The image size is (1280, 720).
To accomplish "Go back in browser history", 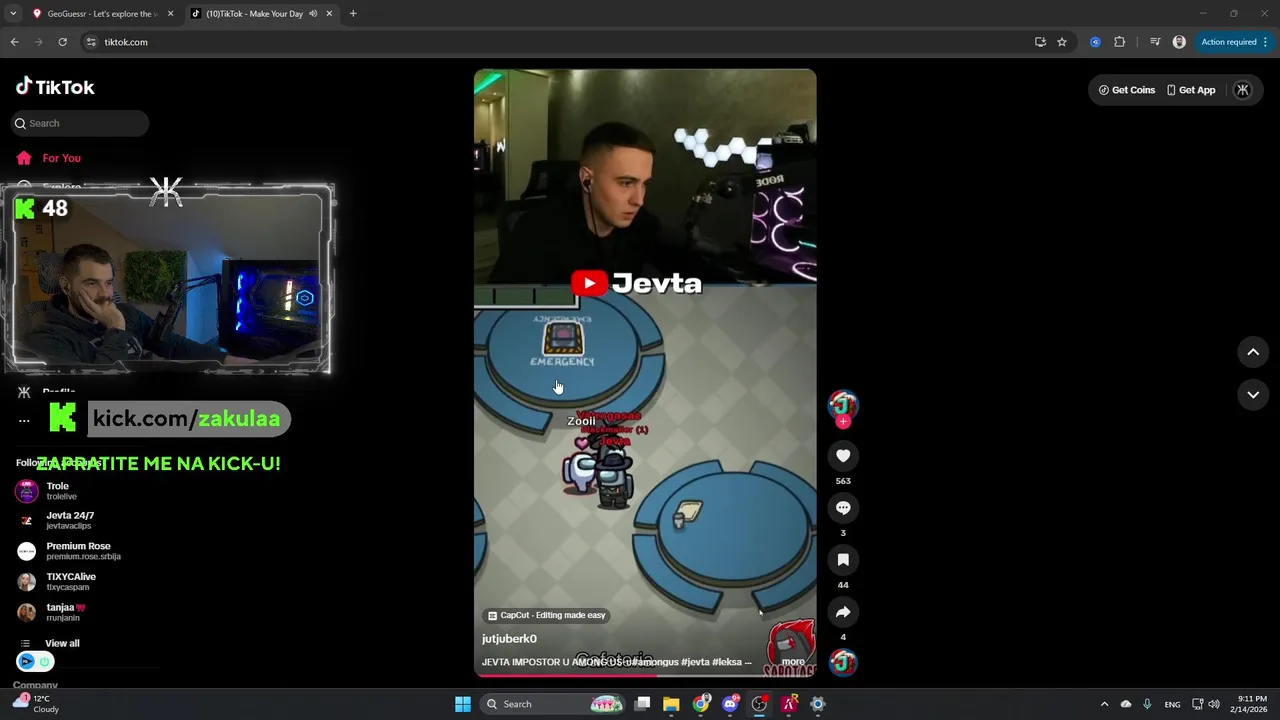I will 14,42.
